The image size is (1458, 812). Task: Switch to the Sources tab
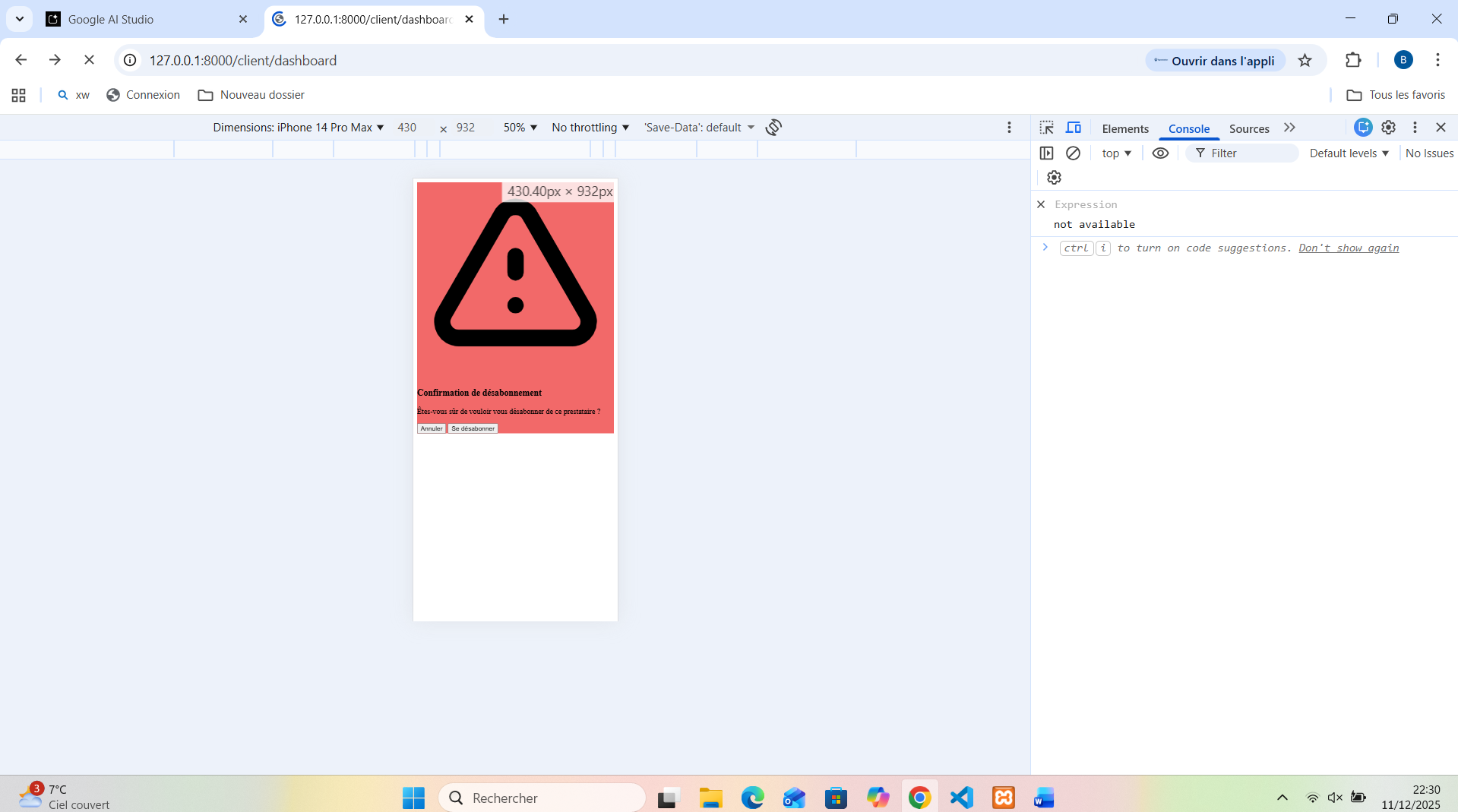pyautogui.click(x=1249, y=128)
